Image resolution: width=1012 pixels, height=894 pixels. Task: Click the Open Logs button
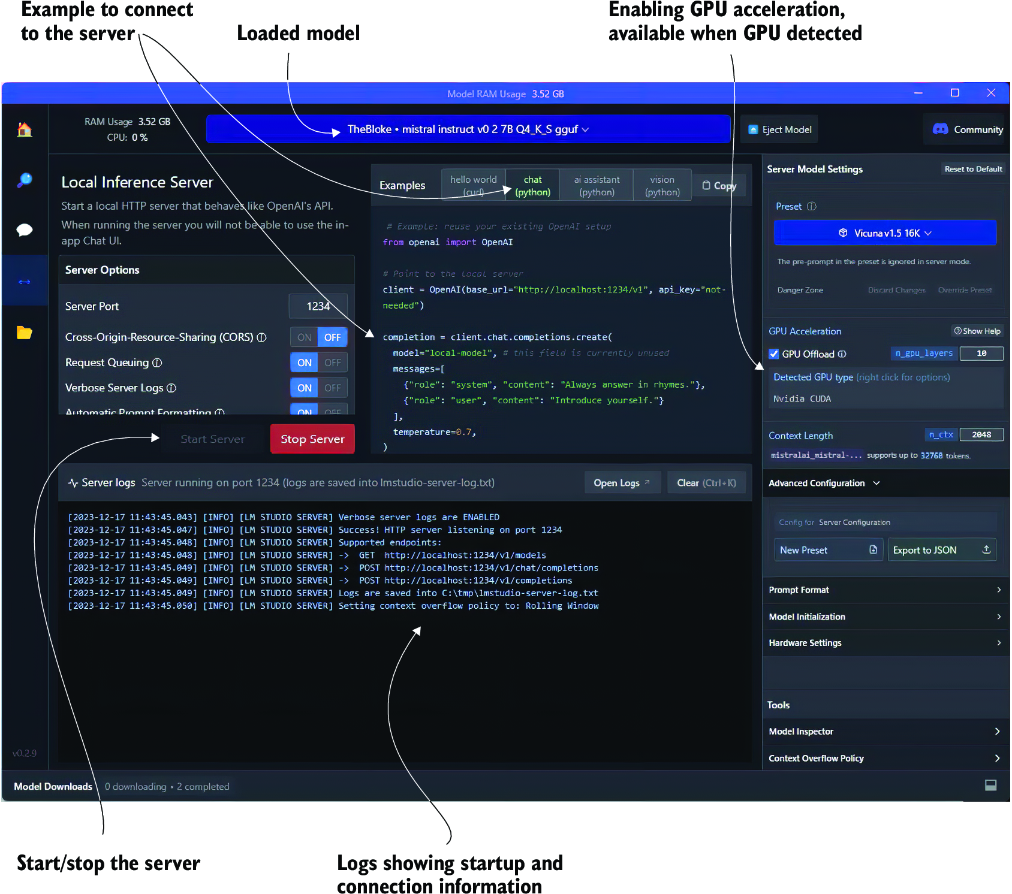coord(622,483)
